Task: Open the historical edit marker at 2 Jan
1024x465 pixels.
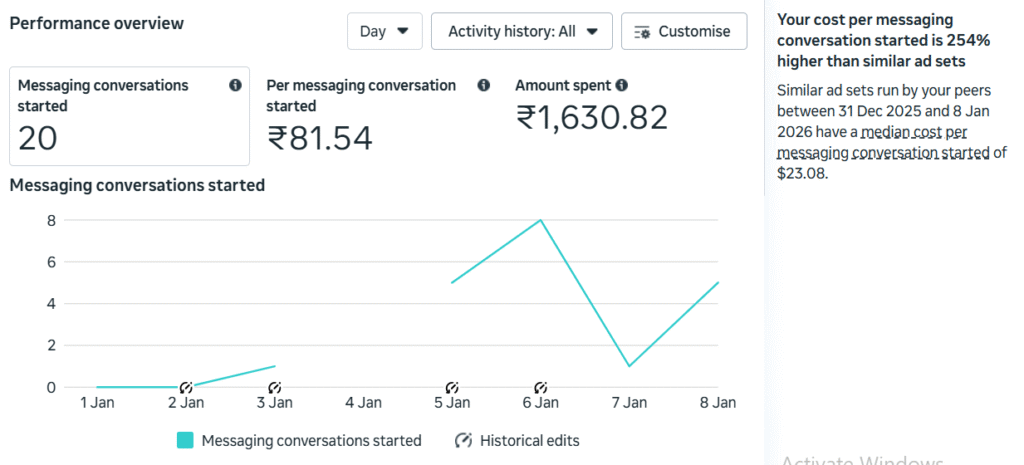Action: (186, 387)
